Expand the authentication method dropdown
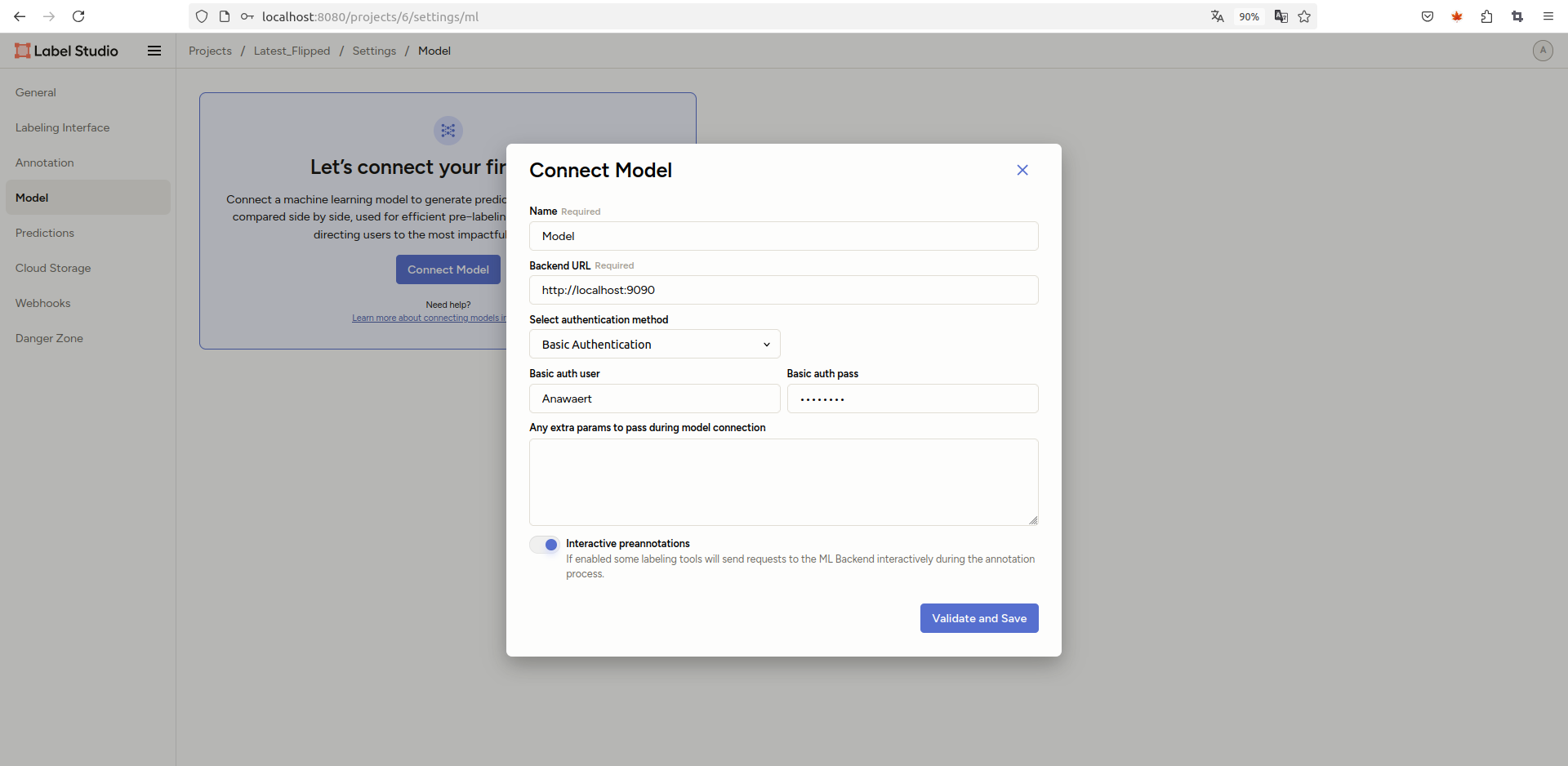This screenshot has width=1568, height=766. tap(654, 345)
